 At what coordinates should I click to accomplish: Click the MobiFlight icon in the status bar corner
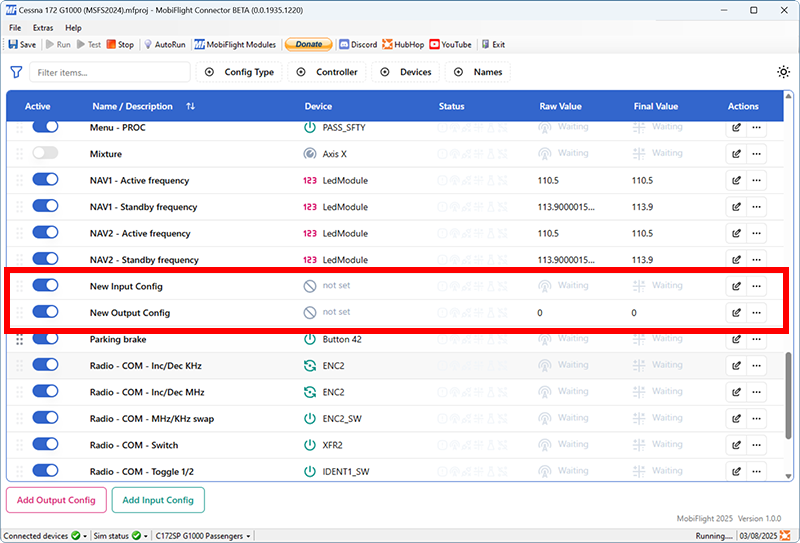click(786, 536)
